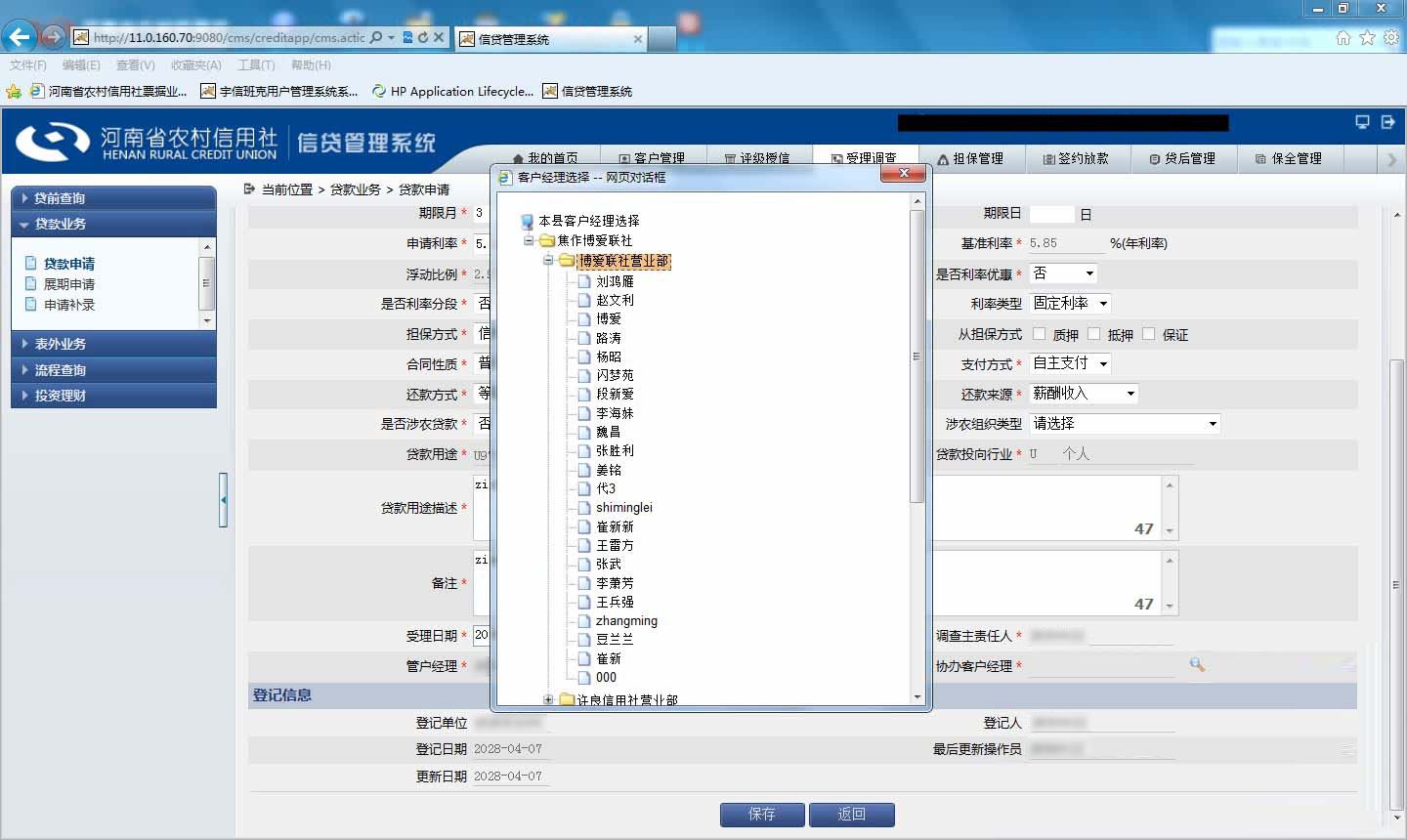Select the 刘鸿雁 manager entry
Viewport: 1407px width, 840px height.
coord(615,281)
